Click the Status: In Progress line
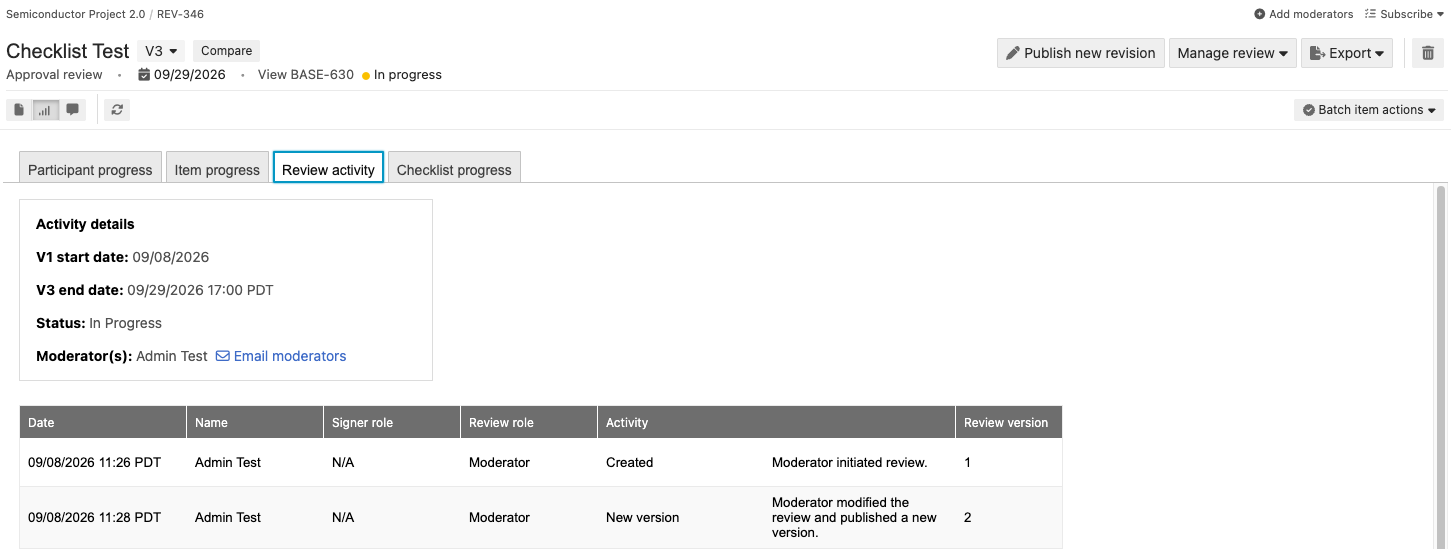The width and height of the screenshot is (1451, 549). [x=99, y=323]
